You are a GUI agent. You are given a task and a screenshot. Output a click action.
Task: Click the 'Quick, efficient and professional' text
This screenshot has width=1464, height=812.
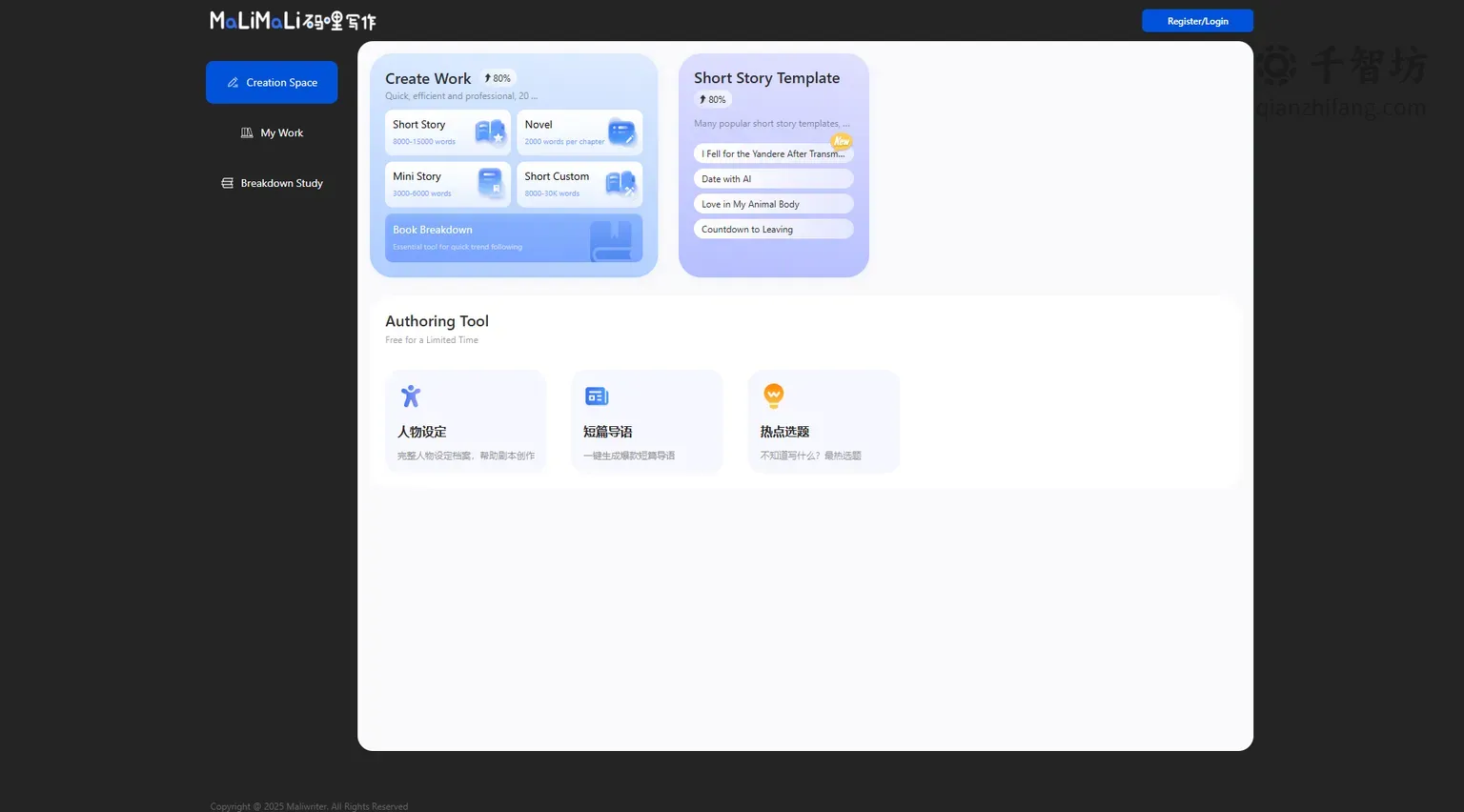coord(461,96)
